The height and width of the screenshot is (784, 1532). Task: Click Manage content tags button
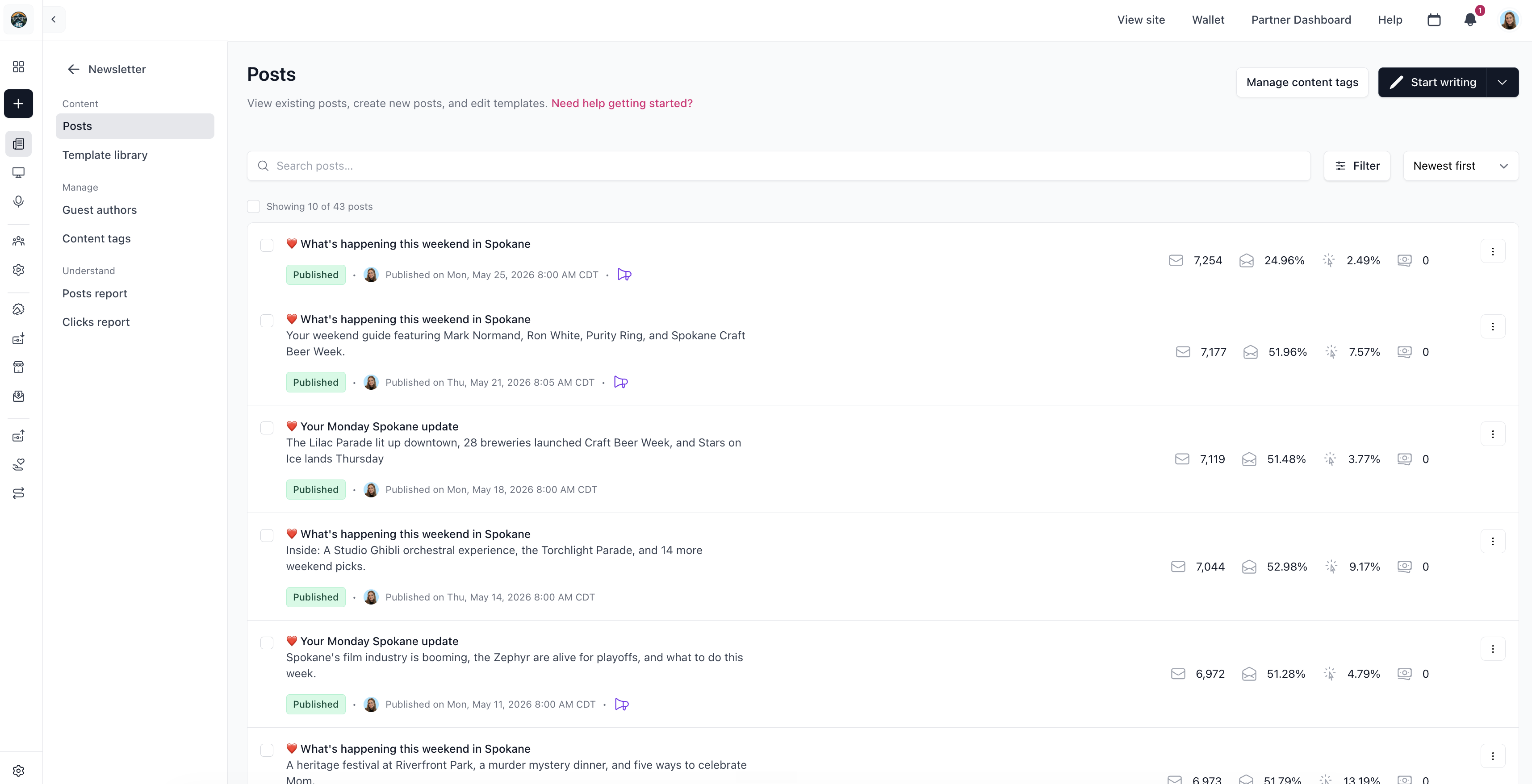pyautogui.click(x=1302, y=82)
